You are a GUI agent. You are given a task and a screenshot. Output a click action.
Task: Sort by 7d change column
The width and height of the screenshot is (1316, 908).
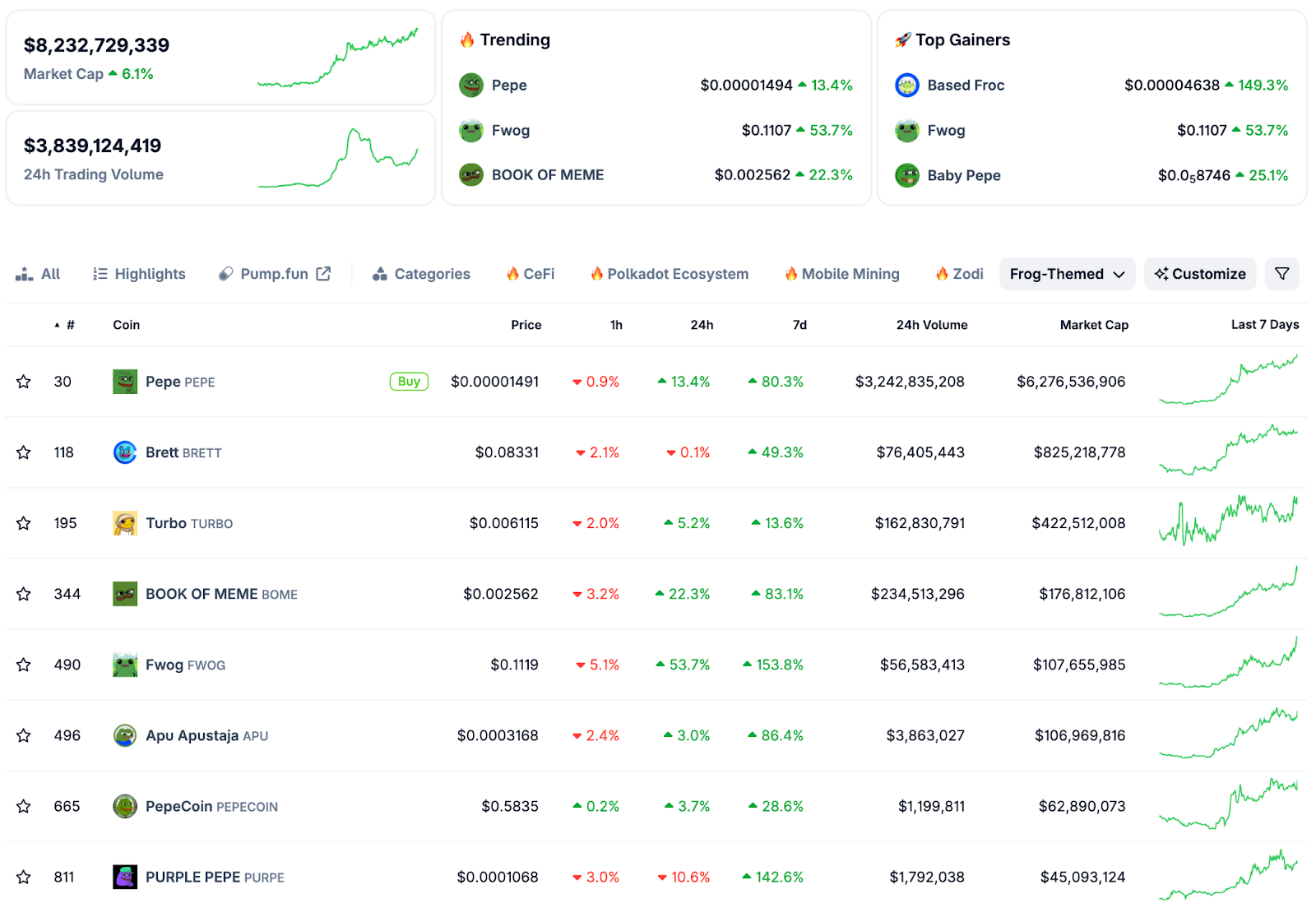pyautogui.click(x=799, y=325)
